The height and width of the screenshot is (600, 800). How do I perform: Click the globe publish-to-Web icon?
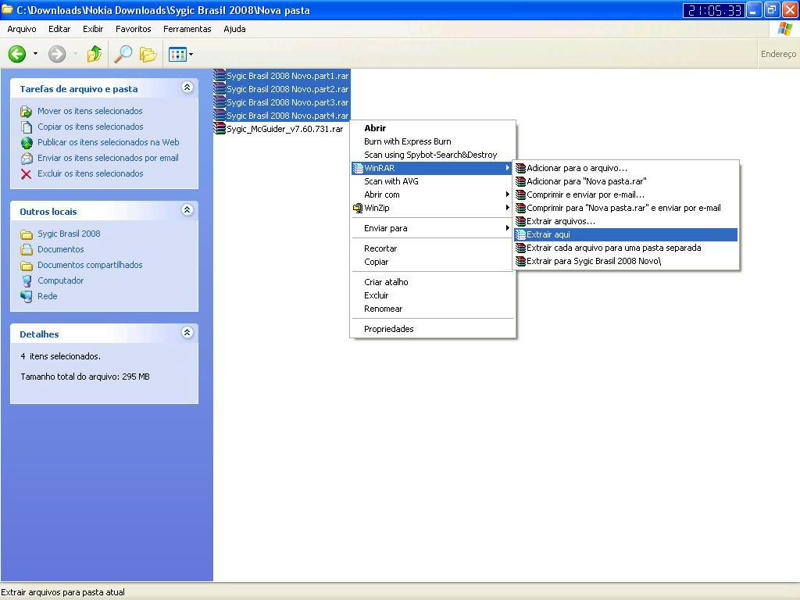[x=27, y=142]
